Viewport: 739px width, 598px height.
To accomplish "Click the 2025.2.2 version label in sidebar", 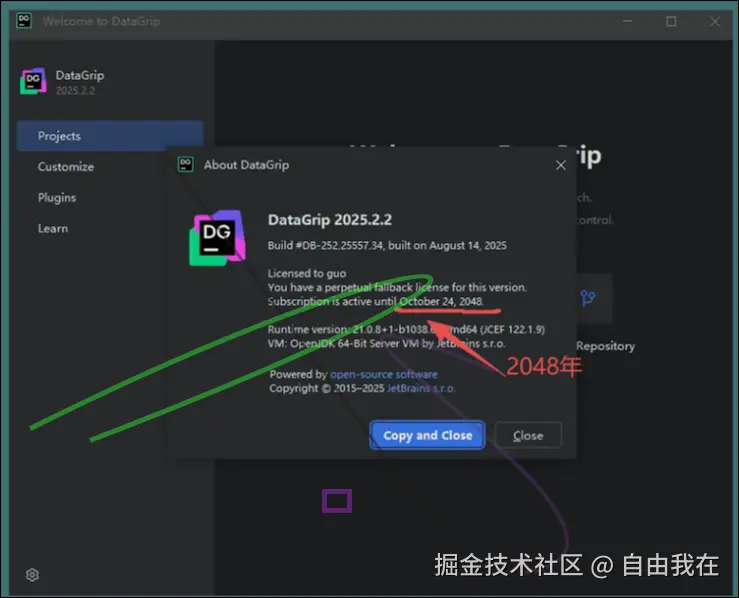I will pos(75,90).
